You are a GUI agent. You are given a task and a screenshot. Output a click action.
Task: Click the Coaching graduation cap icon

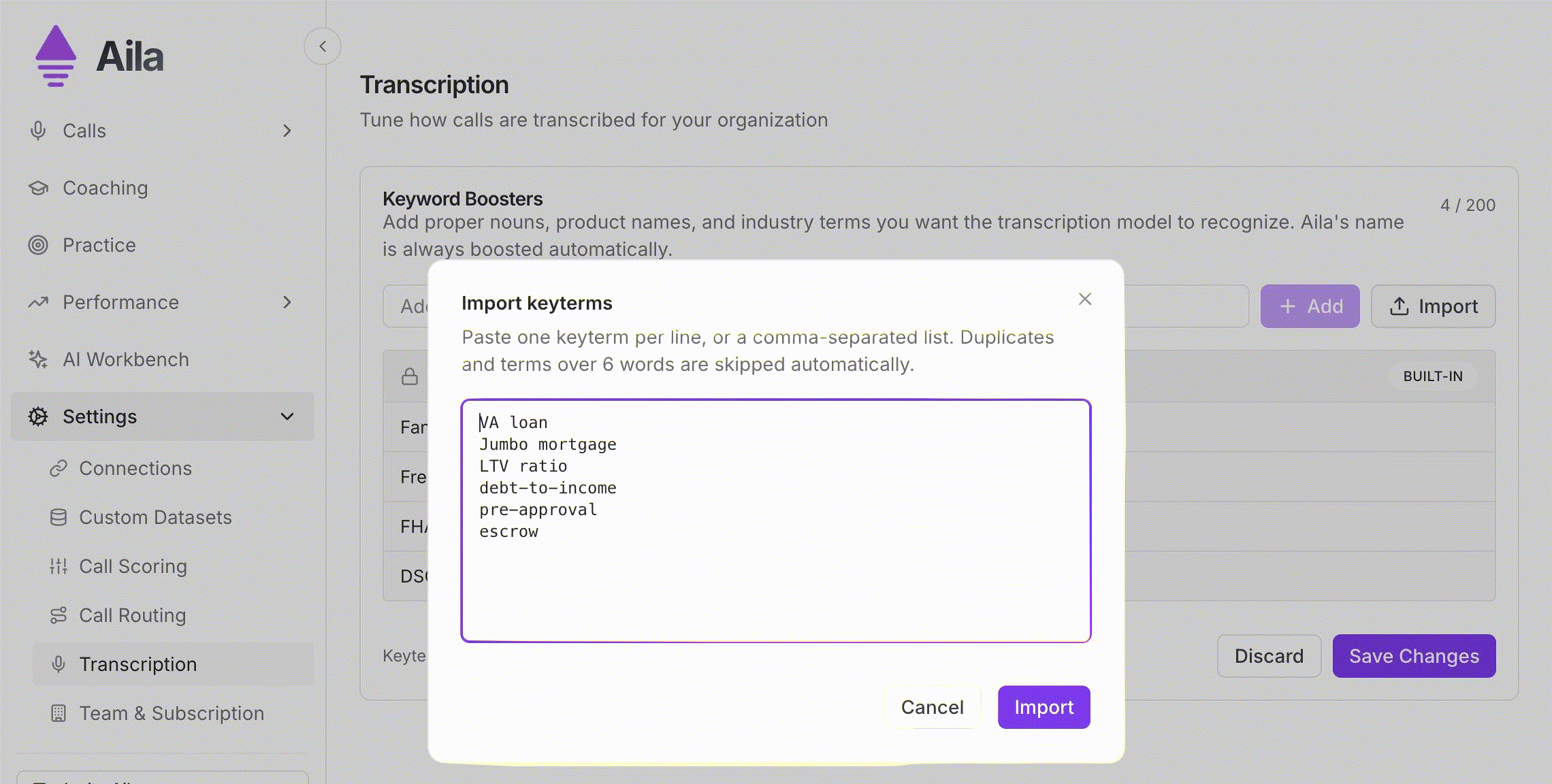click(38, 188)
